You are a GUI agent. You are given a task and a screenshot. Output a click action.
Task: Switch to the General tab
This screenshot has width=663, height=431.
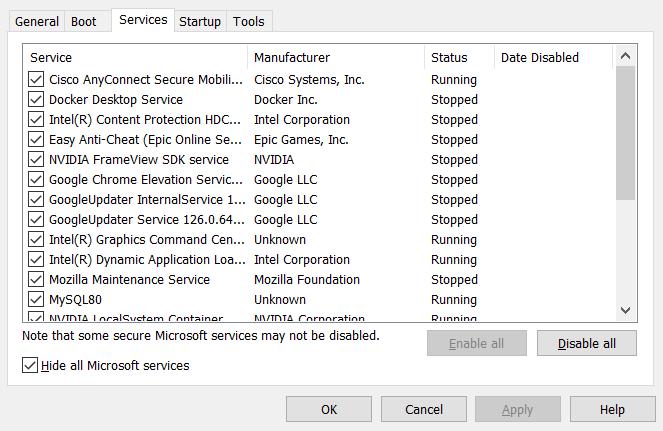pos(36,21)
